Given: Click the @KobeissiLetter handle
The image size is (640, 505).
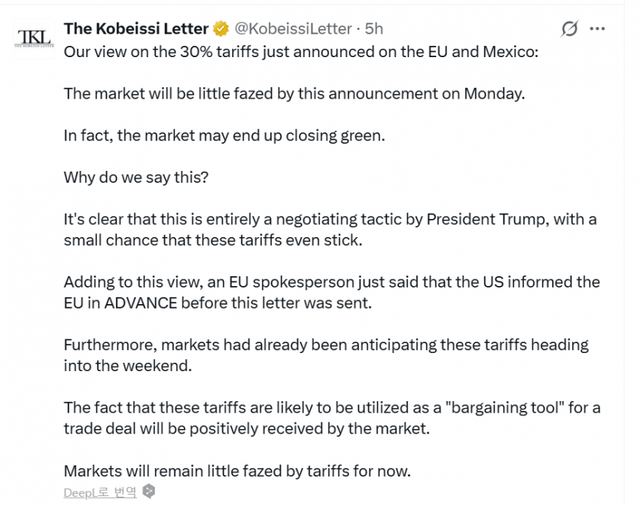Looking at the screenshot, I should click(x=293, y=29).
